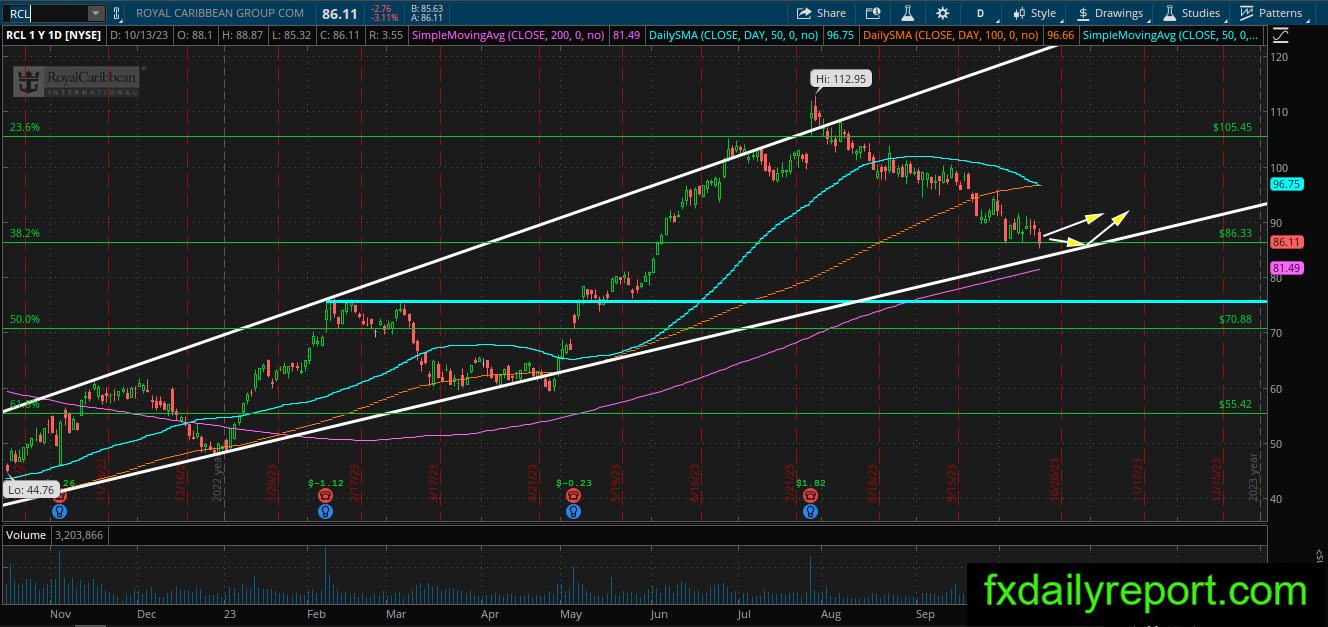
Task: Open the Studies menu
Action: tap(1192, 13)
